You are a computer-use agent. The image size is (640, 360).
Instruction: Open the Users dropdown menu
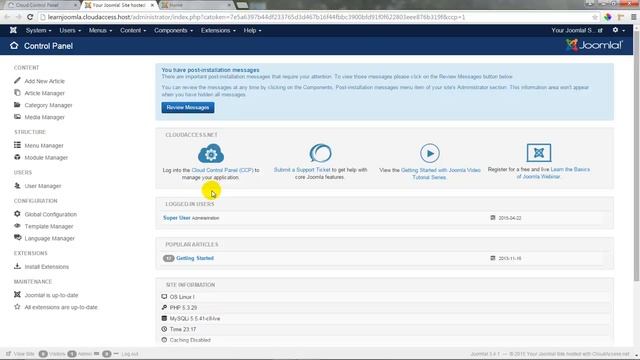tap(70, 30)
